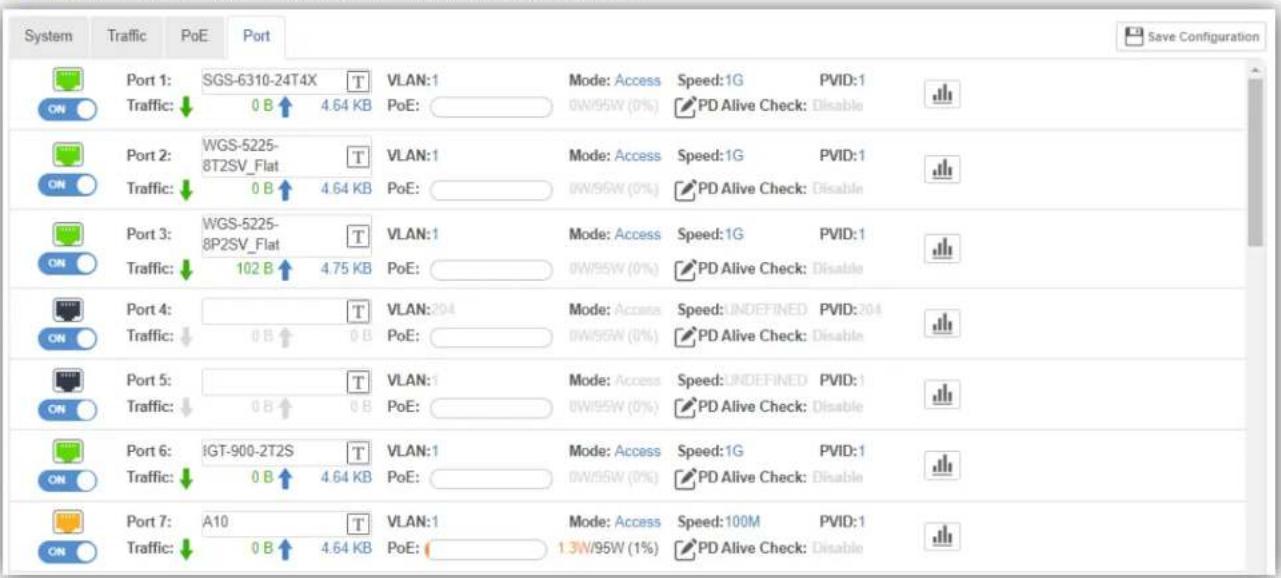
Task: Click the T text icon for Port 7 description
Action: 357,522
